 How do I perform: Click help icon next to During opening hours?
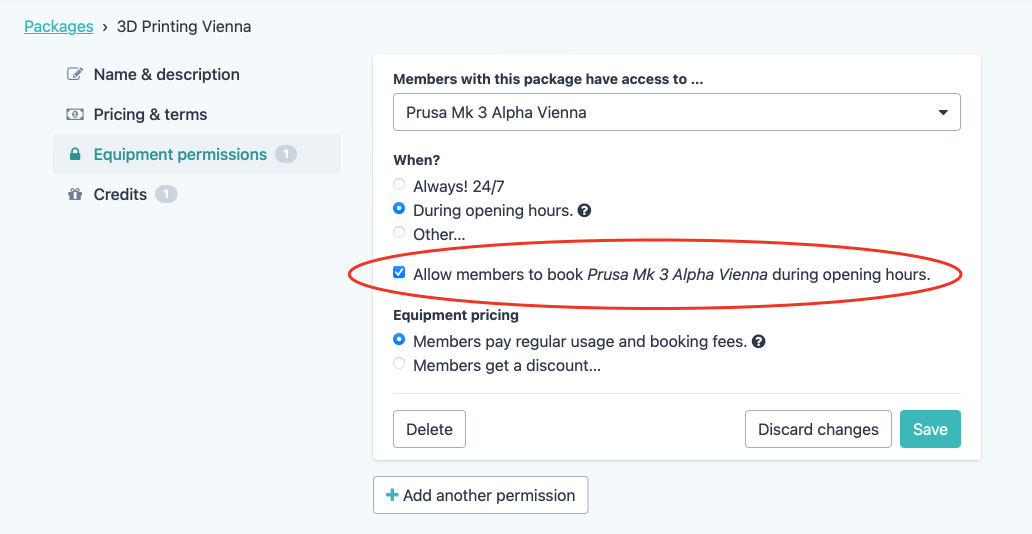585,211
